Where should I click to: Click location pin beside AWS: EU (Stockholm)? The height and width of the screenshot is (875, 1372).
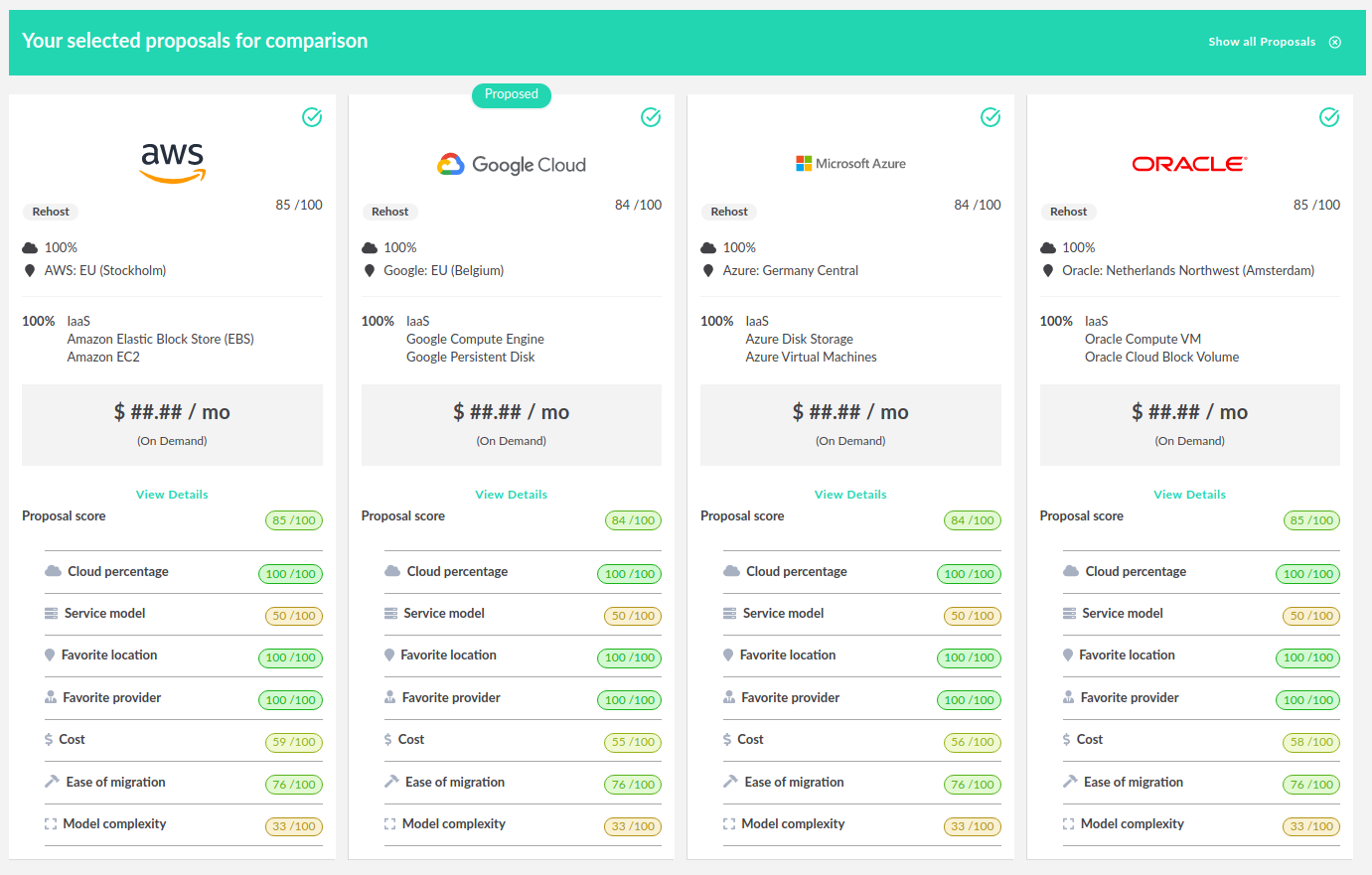tap(30, 271)
